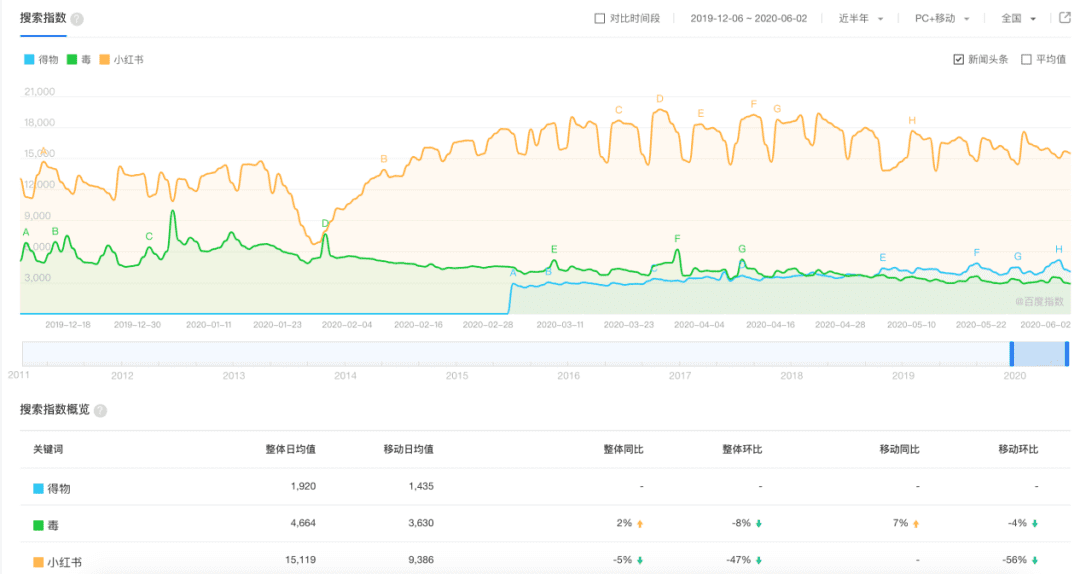Click green news marker F on 毒 line
The width and height of the screenshot is (1080, 574).
tap(677, 238)
